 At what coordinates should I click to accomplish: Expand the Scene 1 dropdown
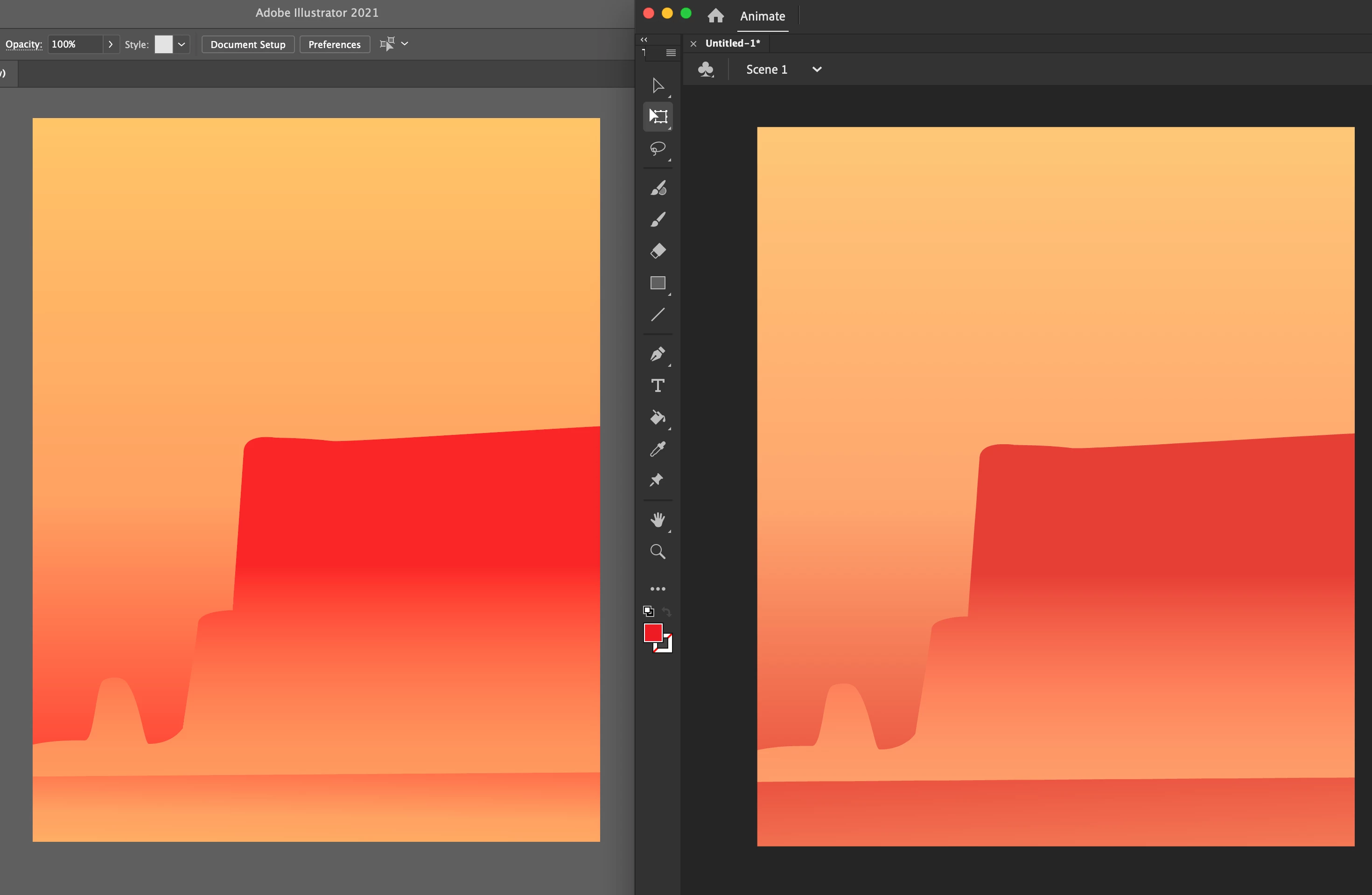pos(817,70)
